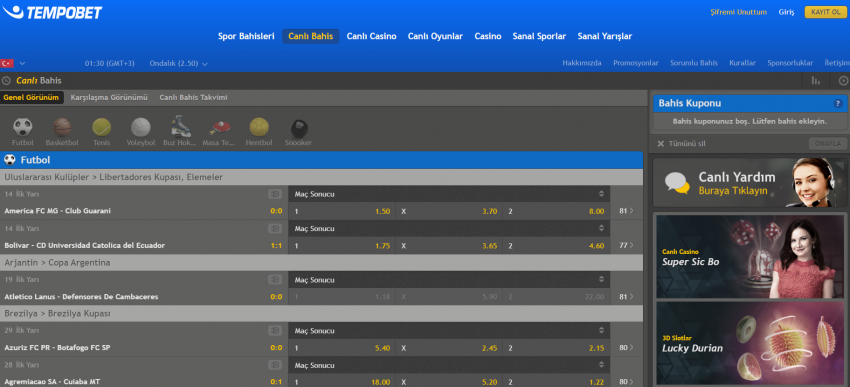Viewport: 850px width, 387px height.
Task: Choose the Tenis ball icon
Action: point(101,127)
